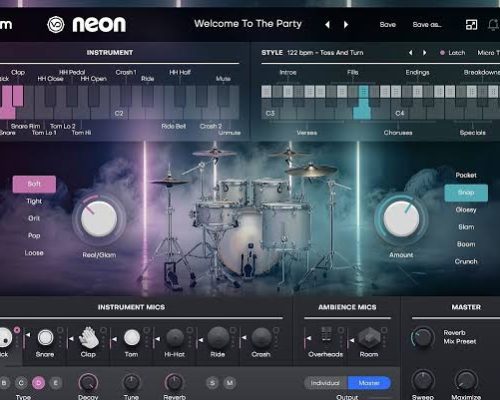Click the channel Reverb knob
The width and height of the screenshot is (500, 400).
click(175, 383)
